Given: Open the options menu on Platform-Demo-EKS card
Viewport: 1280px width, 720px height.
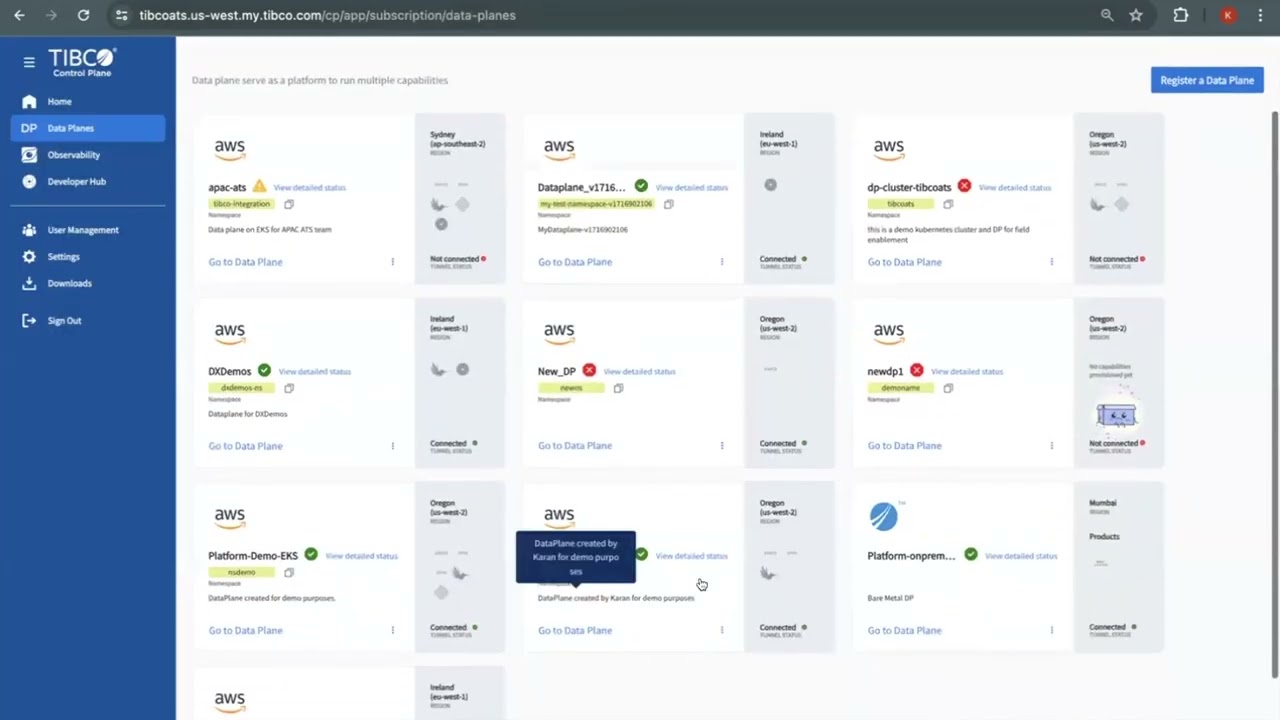Looking at the screenshot, I should 392,630.
